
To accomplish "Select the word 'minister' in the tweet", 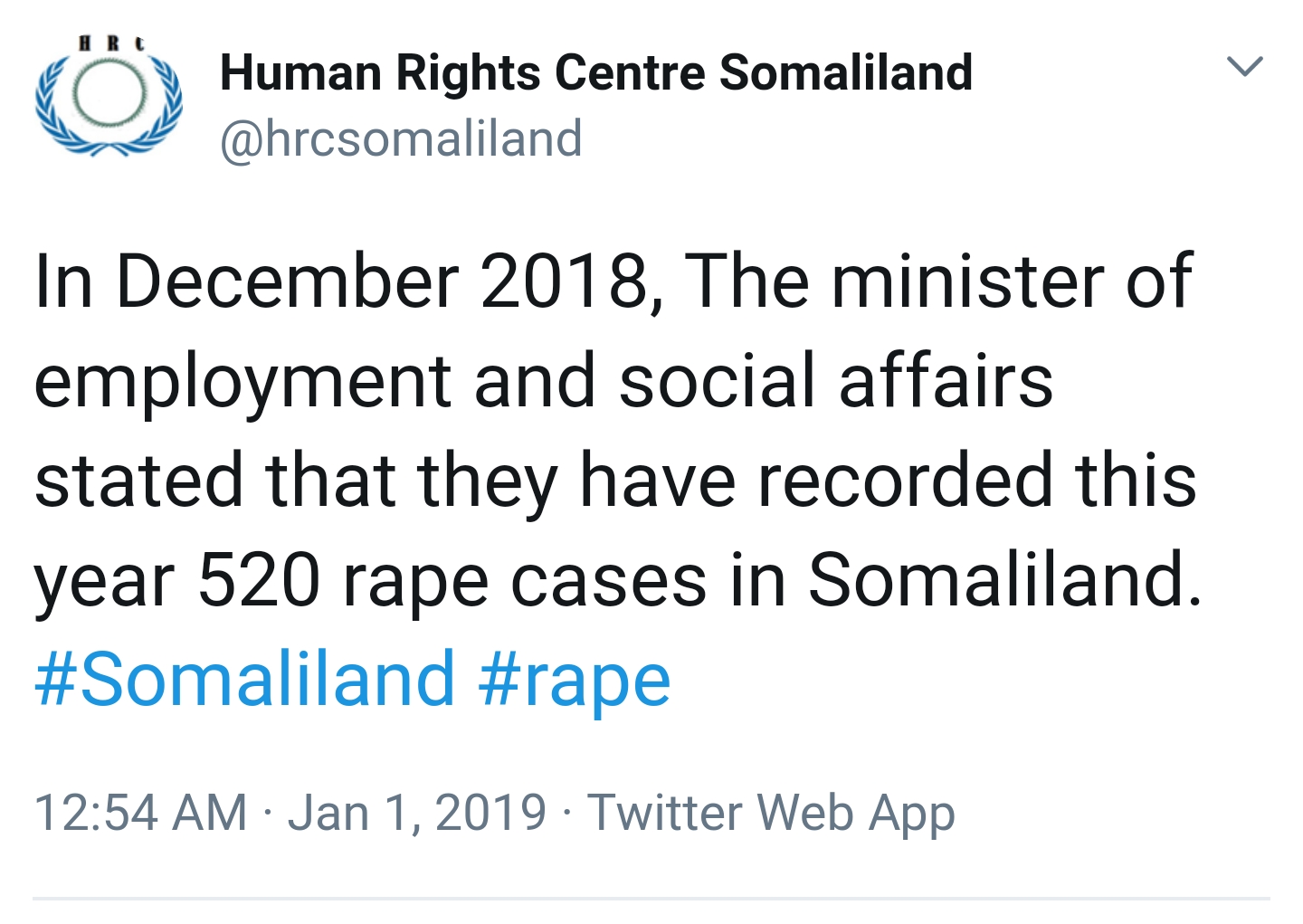I will click(x=967, y=281).
